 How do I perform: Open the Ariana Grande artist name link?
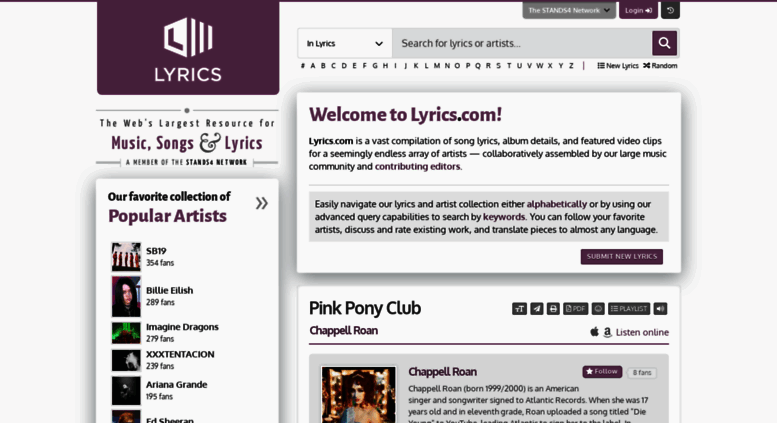pyautogui.click(x=176, y=384)
